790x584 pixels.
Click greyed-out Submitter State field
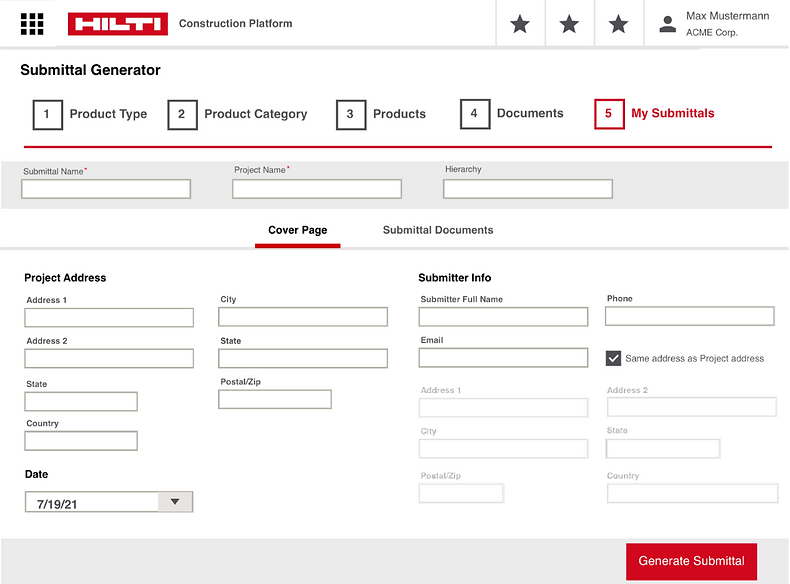pyautogui.click(x=663, y=448)
